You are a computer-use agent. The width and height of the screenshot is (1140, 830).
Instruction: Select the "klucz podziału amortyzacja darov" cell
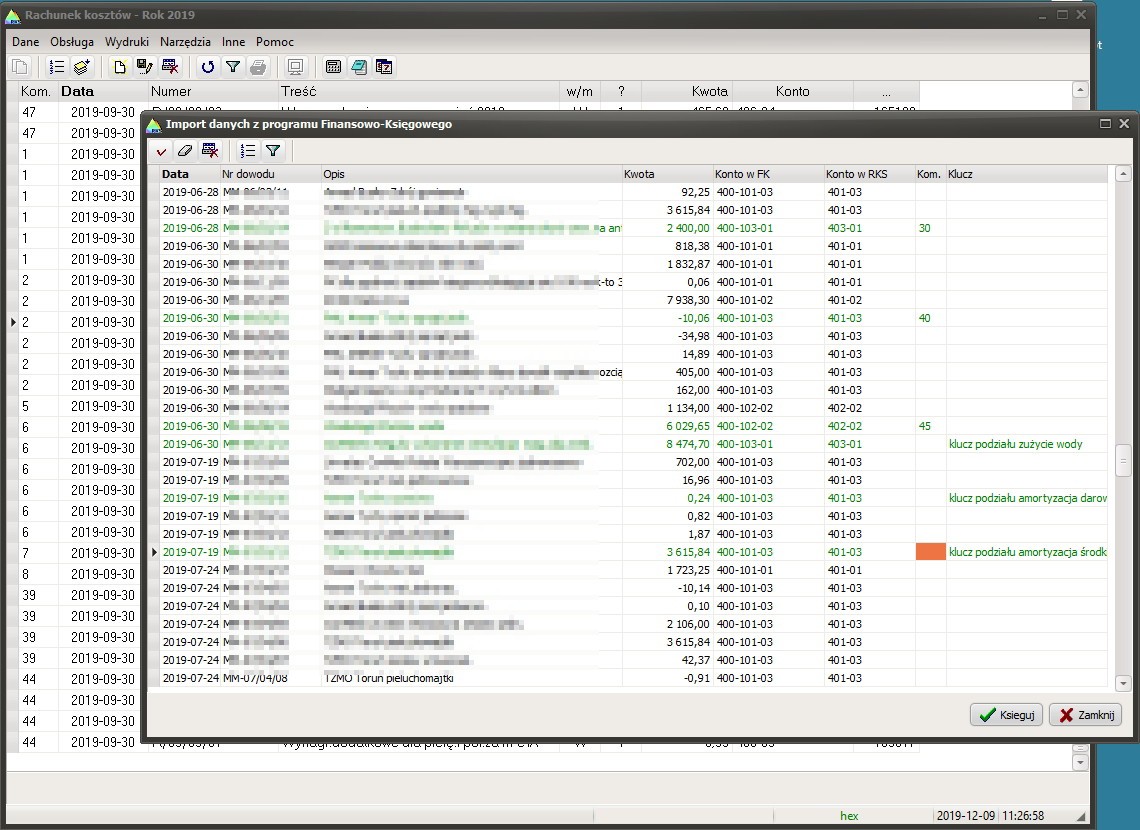click(x=1027, y=498)
